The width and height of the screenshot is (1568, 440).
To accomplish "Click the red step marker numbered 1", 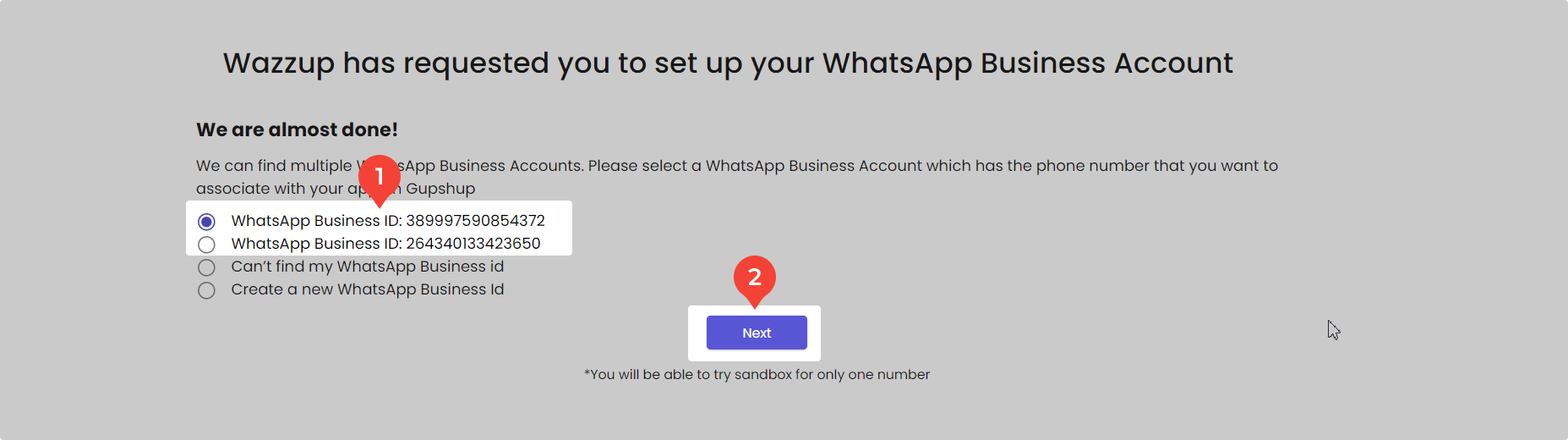I will click(379, 176).
